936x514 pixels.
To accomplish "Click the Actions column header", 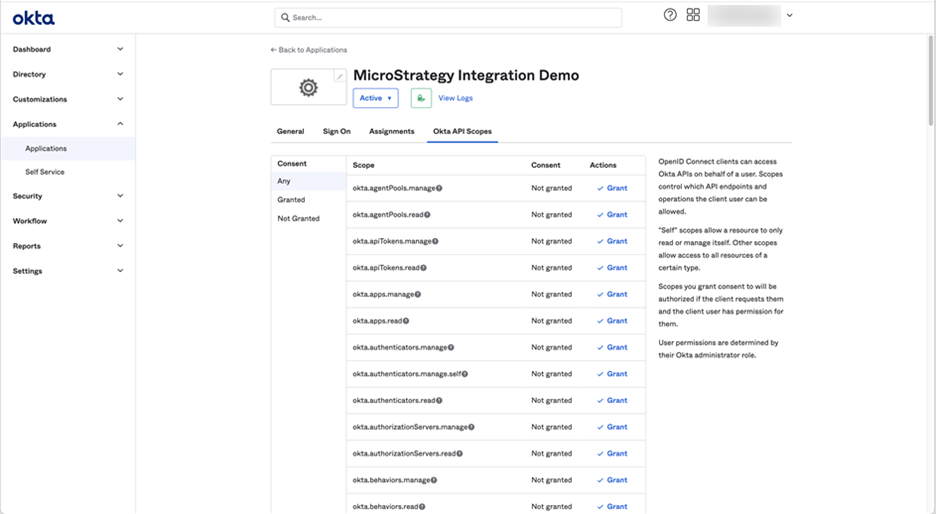I will click(603, 165).
